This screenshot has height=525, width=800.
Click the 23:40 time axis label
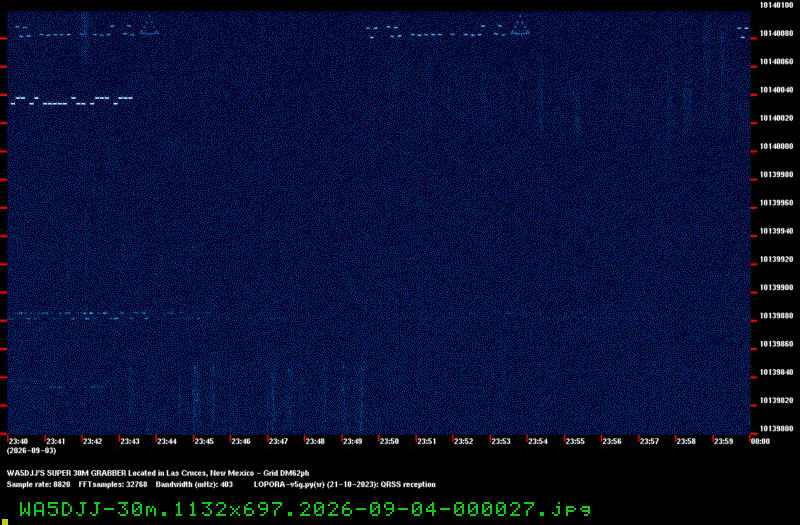[18, 441]
